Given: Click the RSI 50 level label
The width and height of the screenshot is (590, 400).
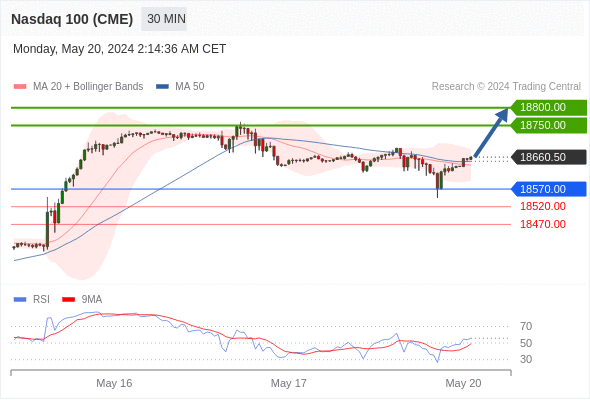Looking at the screenshot, I should [526, 343].
